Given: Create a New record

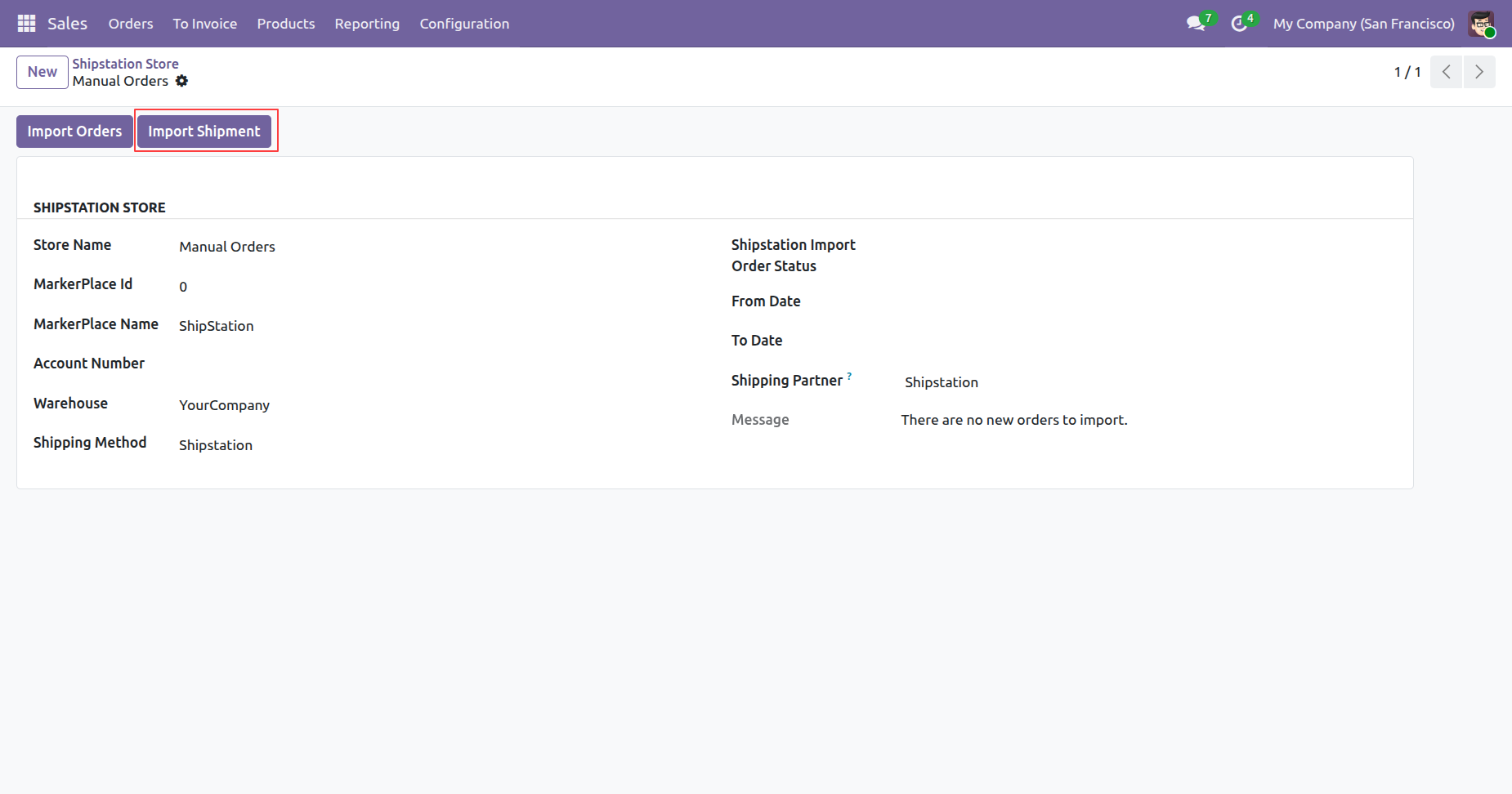Looking at the screenshot, I should pyautogui.click(x=42, y=72).
